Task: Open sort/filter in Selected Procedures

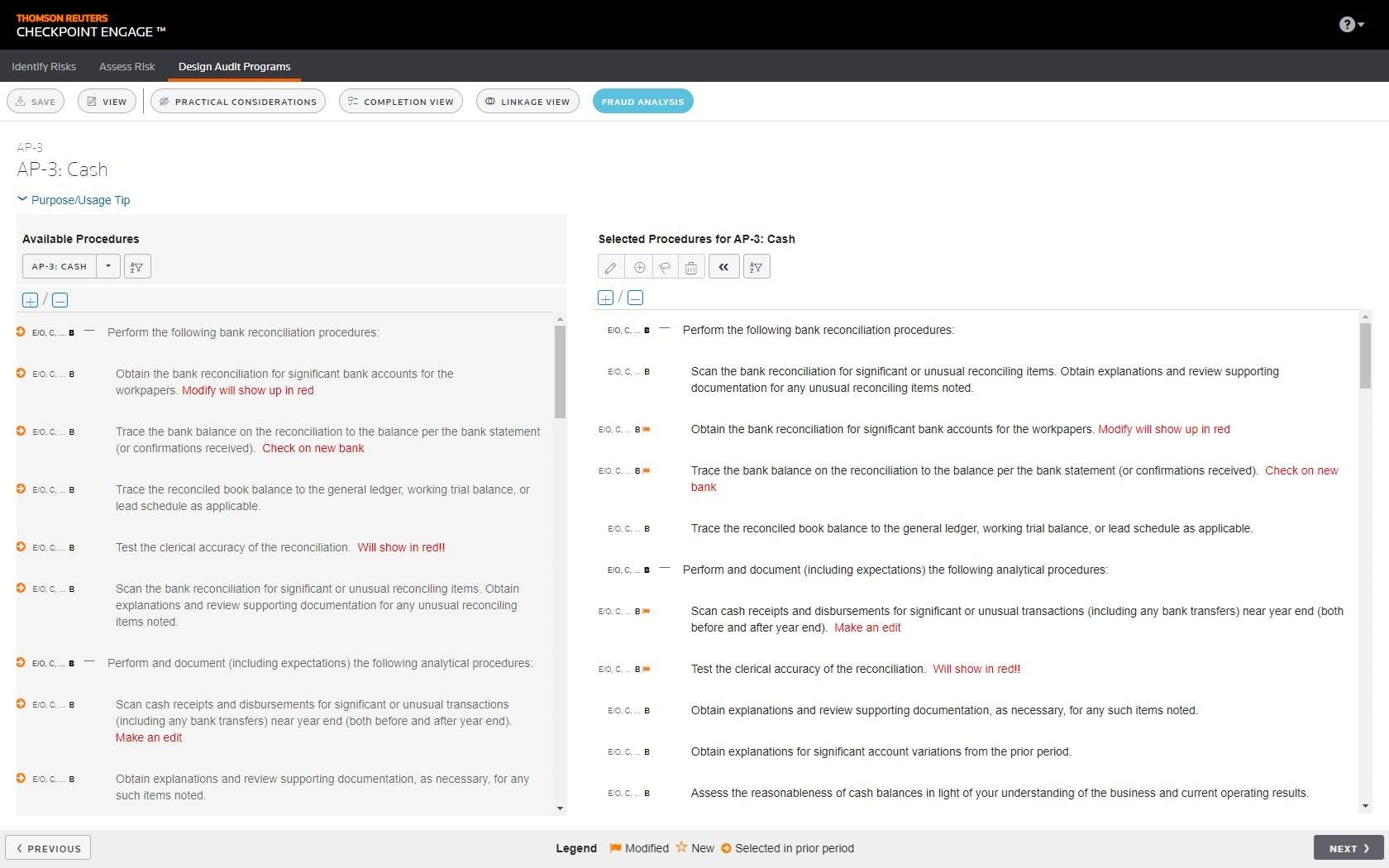Action: click(757, 267)
